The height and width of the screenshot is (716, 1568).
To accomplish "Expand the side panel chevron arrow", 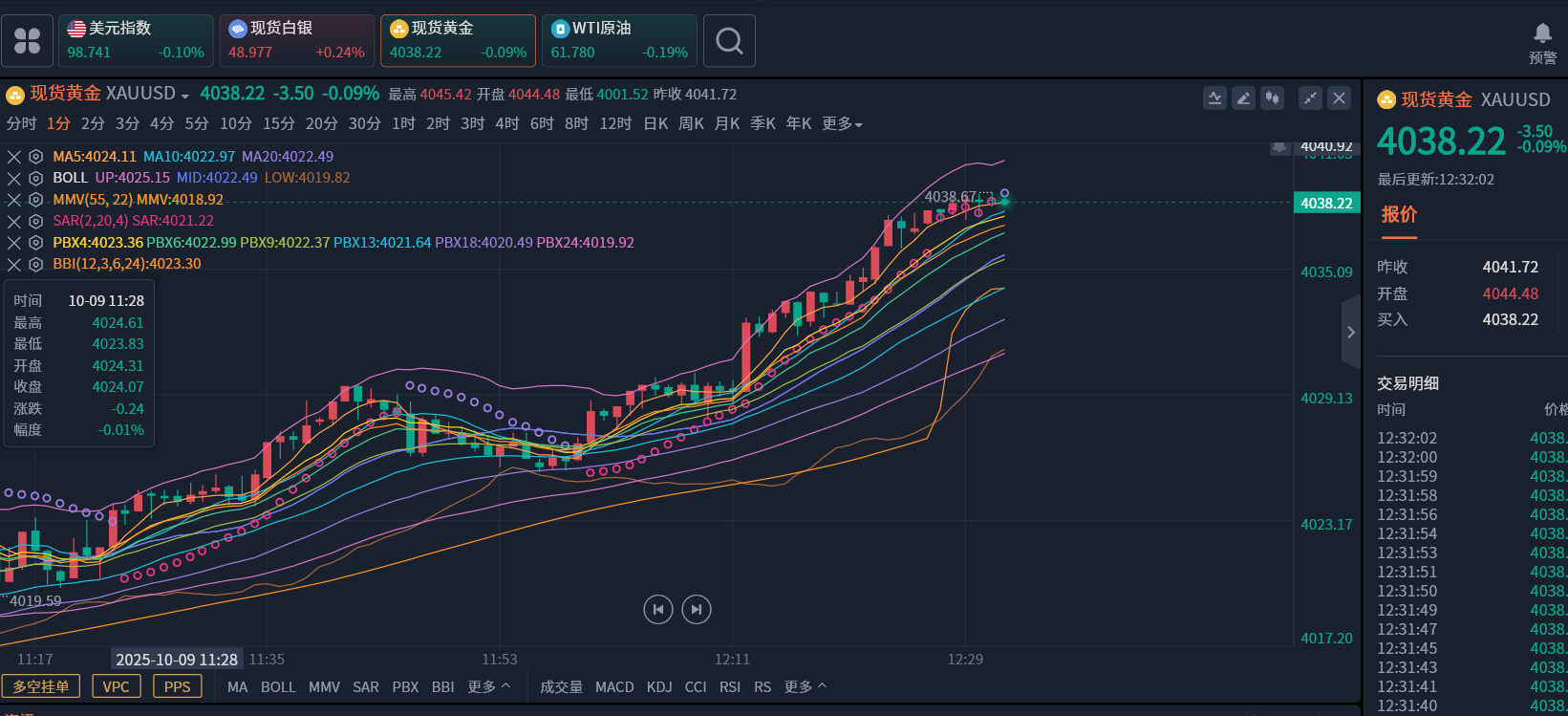I will (1351, 333).
